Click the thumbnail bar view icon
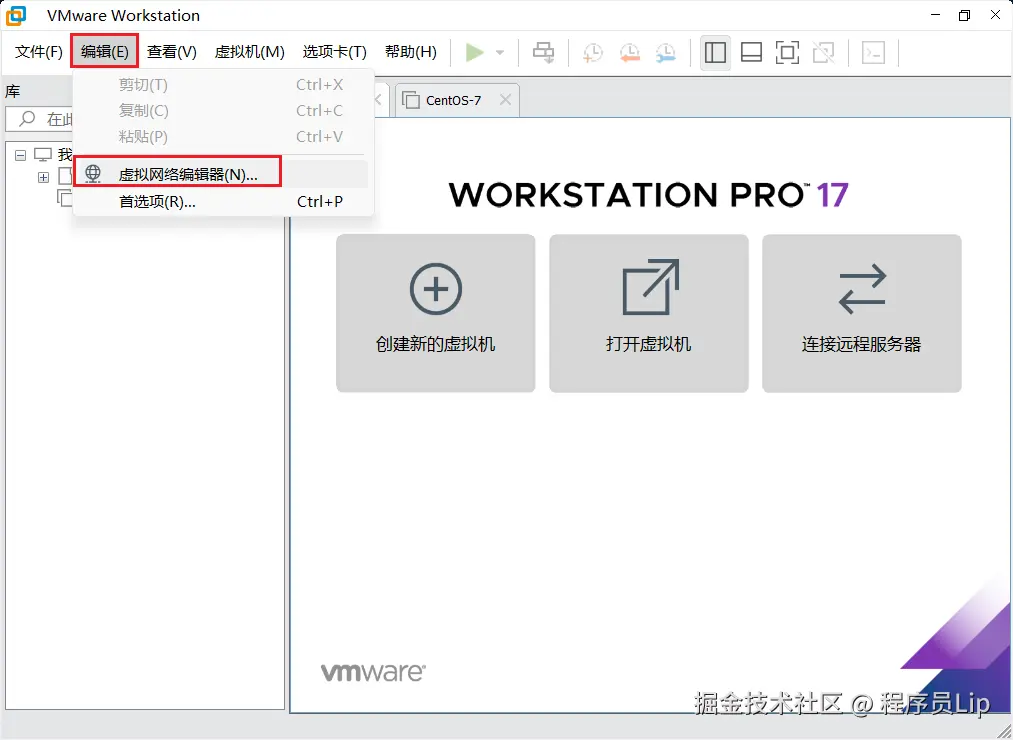The width and height of the screenshot is (1013, 740). tap(751, 52)
